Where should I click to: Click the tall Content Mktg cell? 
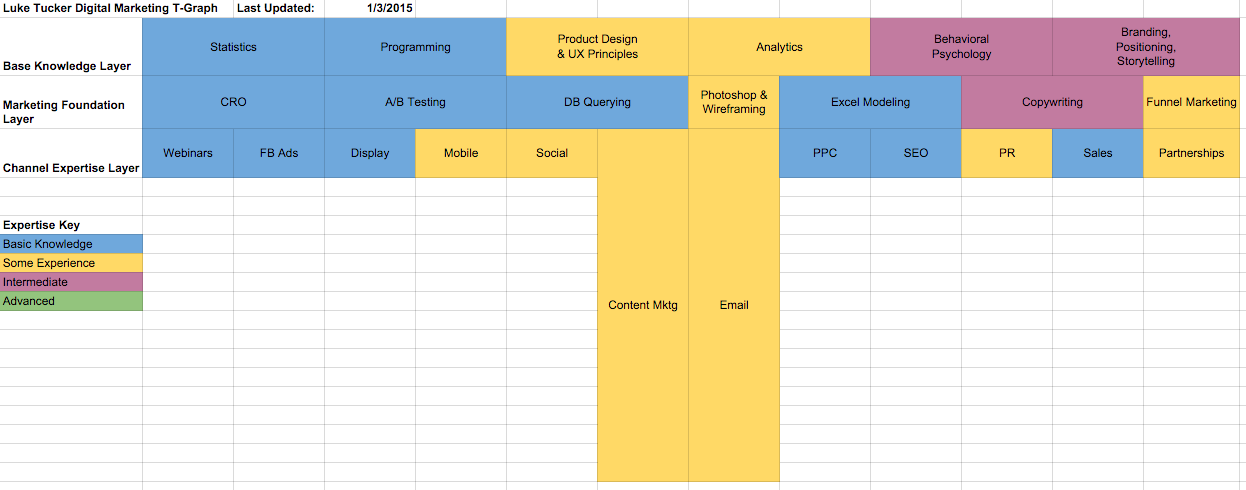point(643,305)
